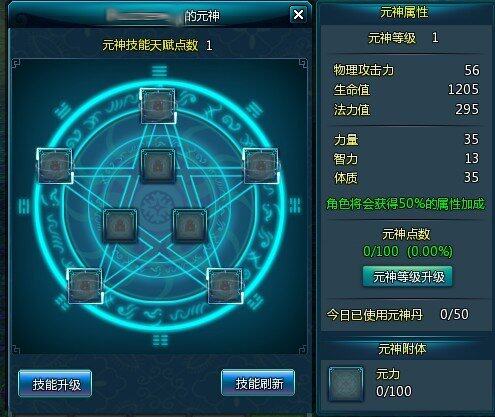Viewport: 495px width, 417px height.
Task: Select the inner lower-right skill slot
Action: click(x=190, y=226)
